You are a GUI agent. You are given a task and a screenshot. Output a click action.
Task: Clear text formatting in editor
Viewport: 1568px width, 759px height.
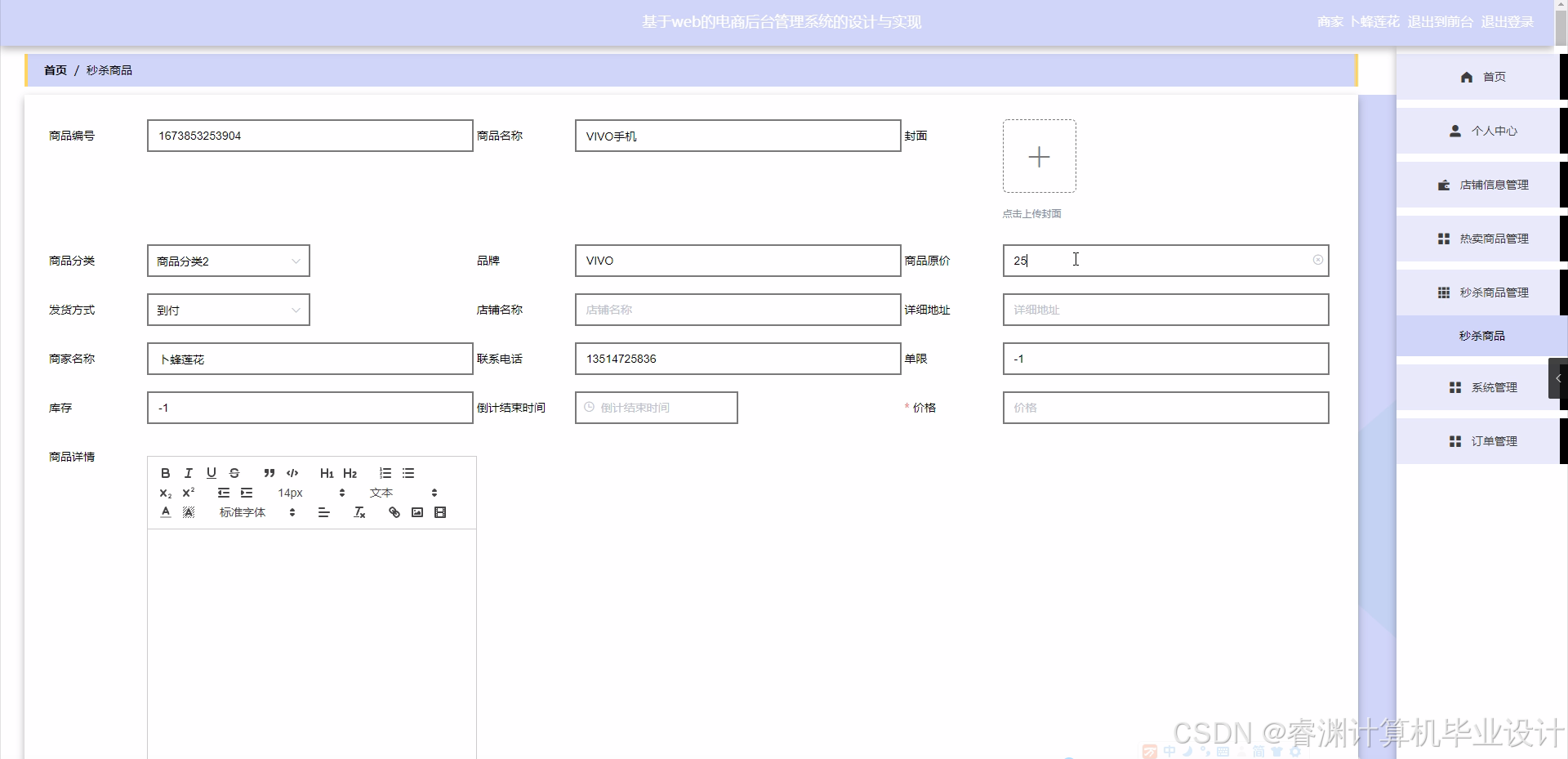click(x=359, y=512)
